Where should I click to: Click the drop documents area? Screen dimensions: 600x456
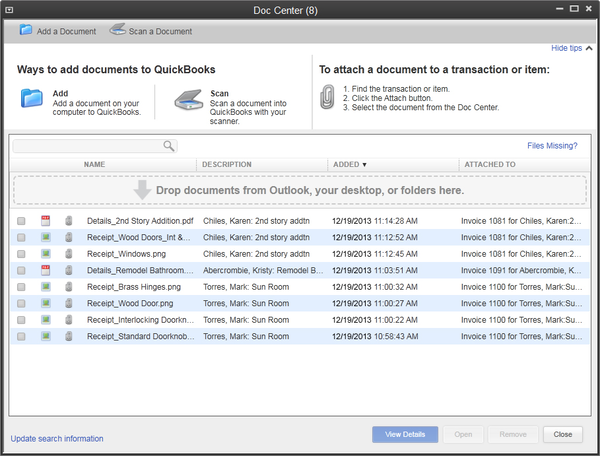click(x=300, y=190)
